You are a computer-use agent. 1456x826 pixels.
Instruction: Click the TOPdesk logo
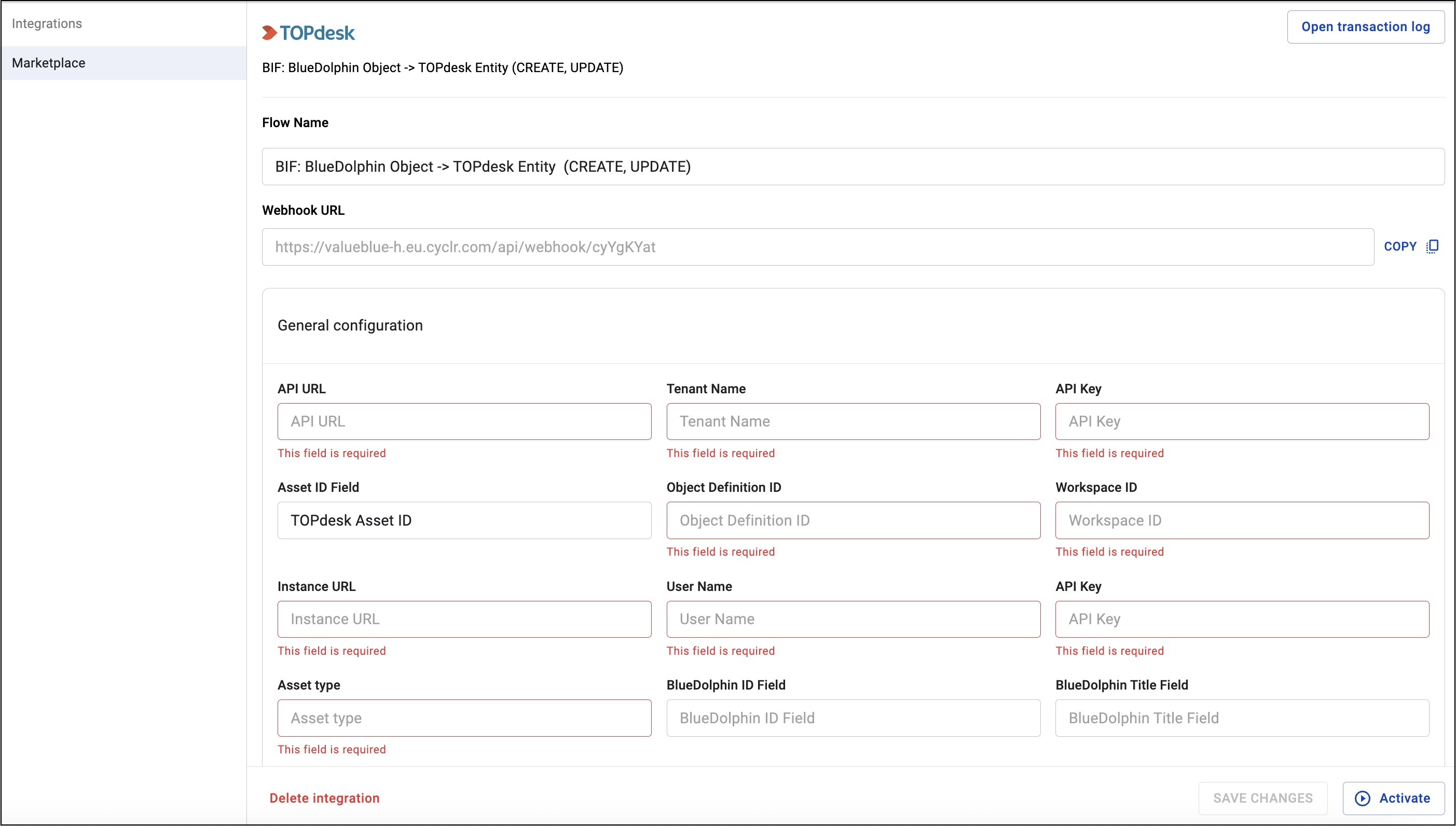tap(308, 33)
